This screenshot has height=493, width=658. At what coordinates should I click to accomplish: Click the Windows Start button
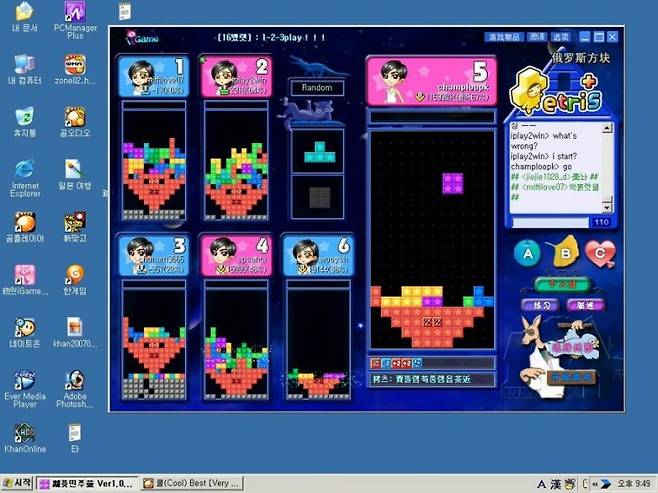[17, 483]
